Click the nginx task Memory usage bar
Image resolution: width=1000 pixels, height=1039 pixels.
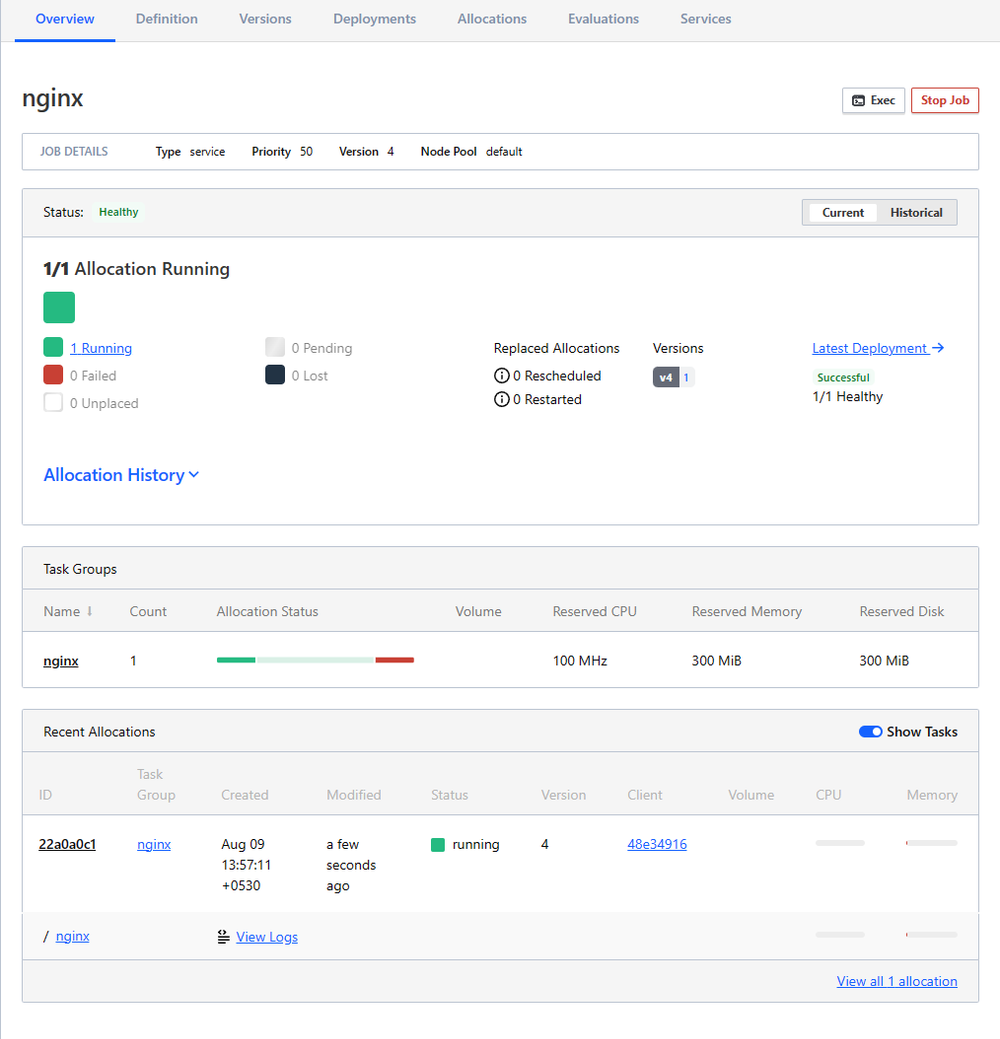(x=931, y=934)
